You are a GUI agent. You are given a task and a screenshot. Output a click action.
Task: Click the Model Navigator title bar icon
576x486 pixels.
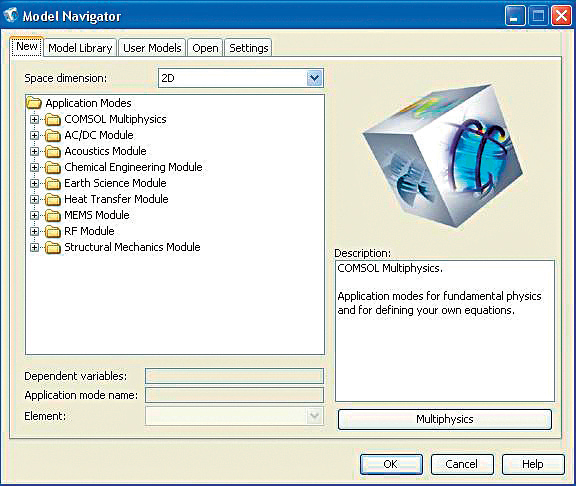click(x=11, y=15)
